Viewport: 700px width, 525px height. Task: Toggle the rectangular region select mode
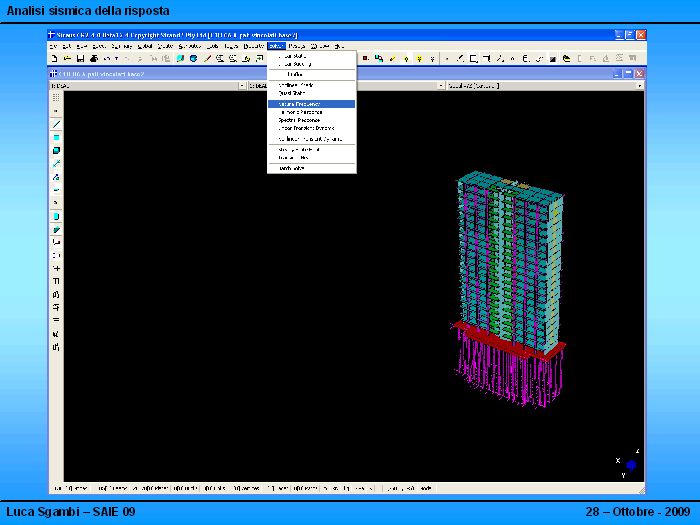click(473, 58)
